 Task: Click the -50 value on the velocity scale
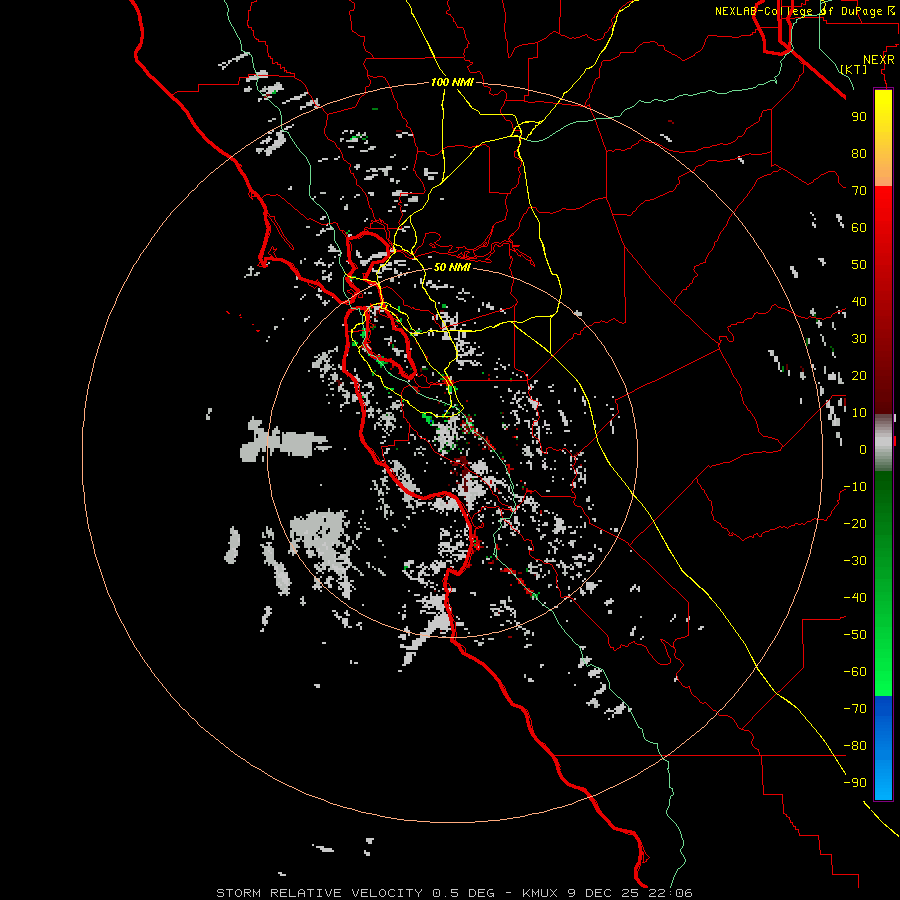tap(855, 635)
